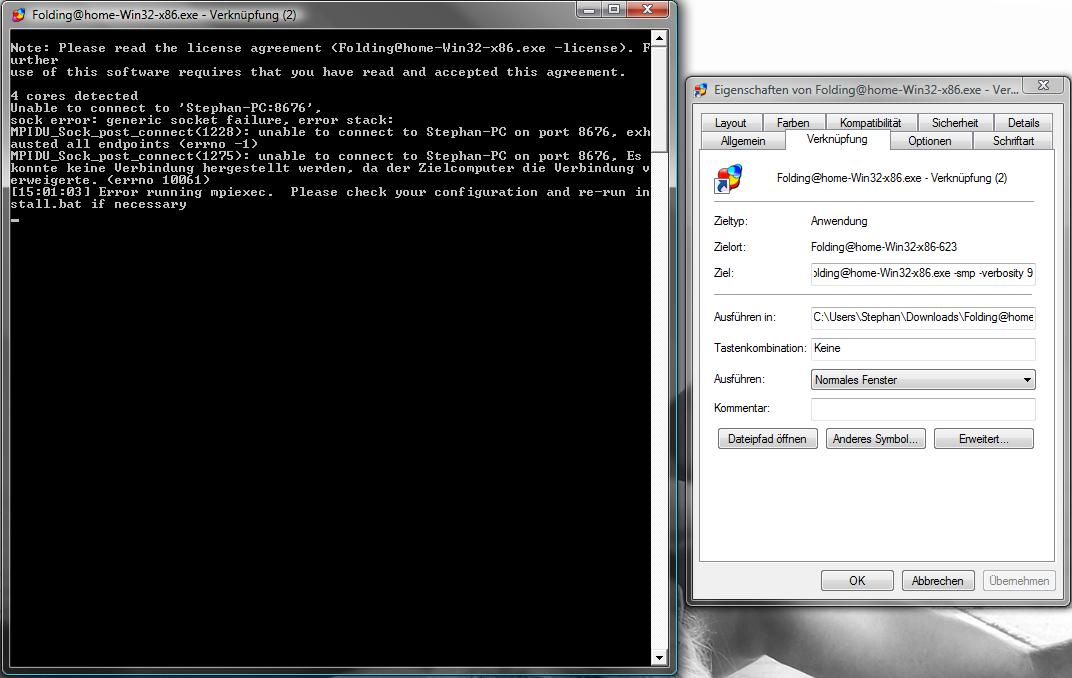Viewport: 1072px width, 678px height.
Task: Go to the Details tab
Action: [1023, 122]
